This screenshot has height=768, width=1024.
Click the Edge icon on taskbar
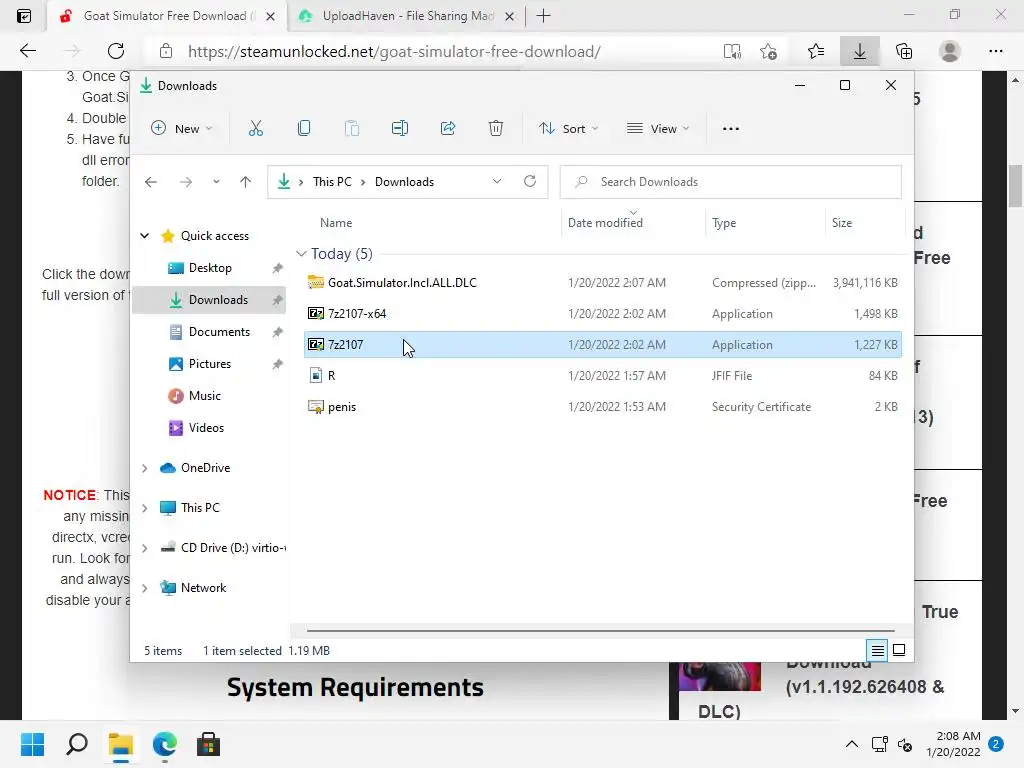165,744
